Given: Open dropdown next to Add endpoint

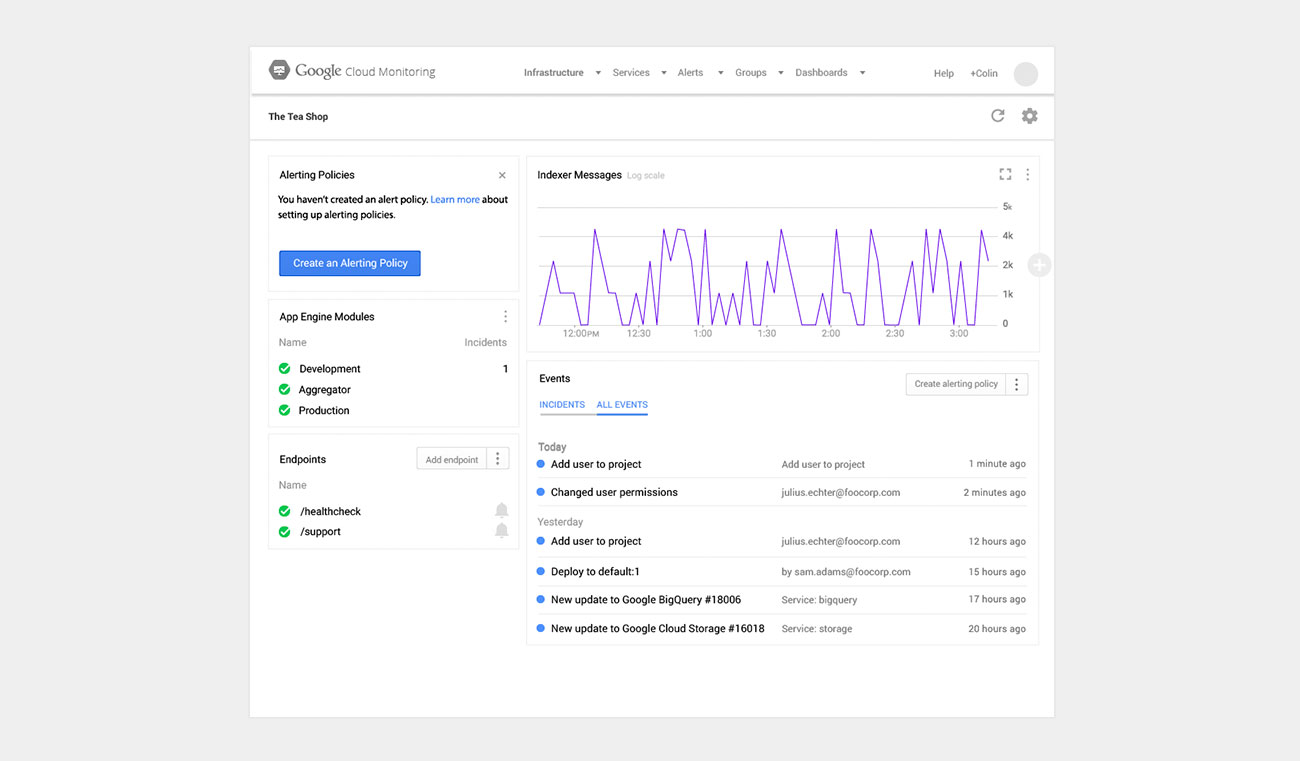Looking at the screenshot, I should tap(498, 459).
